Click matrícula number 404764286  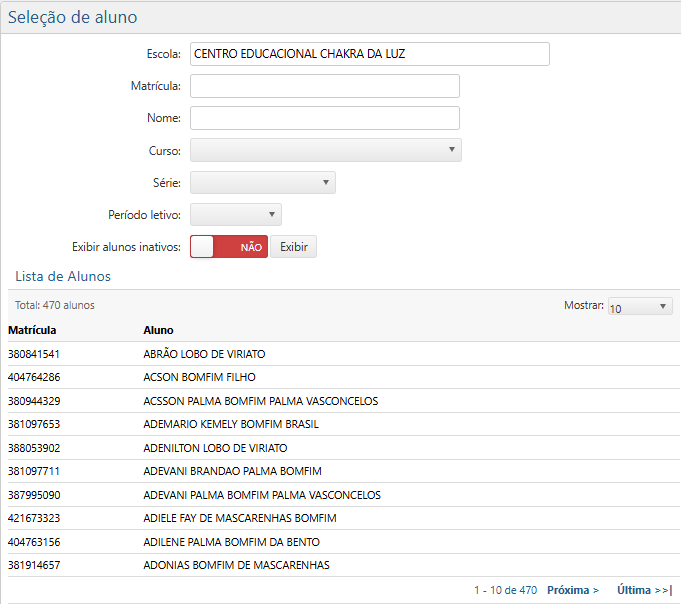[34, 377]
